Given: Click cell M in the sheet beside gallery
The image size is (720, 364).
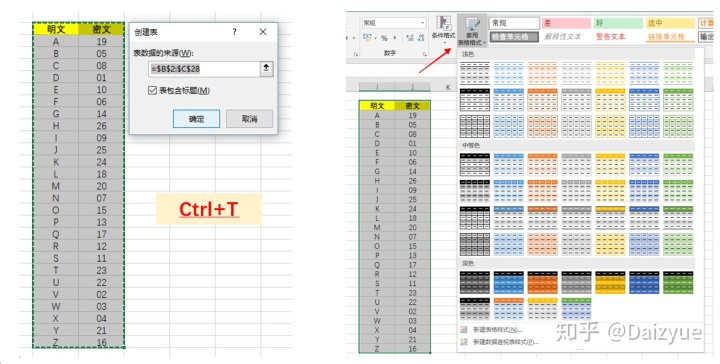Looking at the screenshot, I should (377, 227).
